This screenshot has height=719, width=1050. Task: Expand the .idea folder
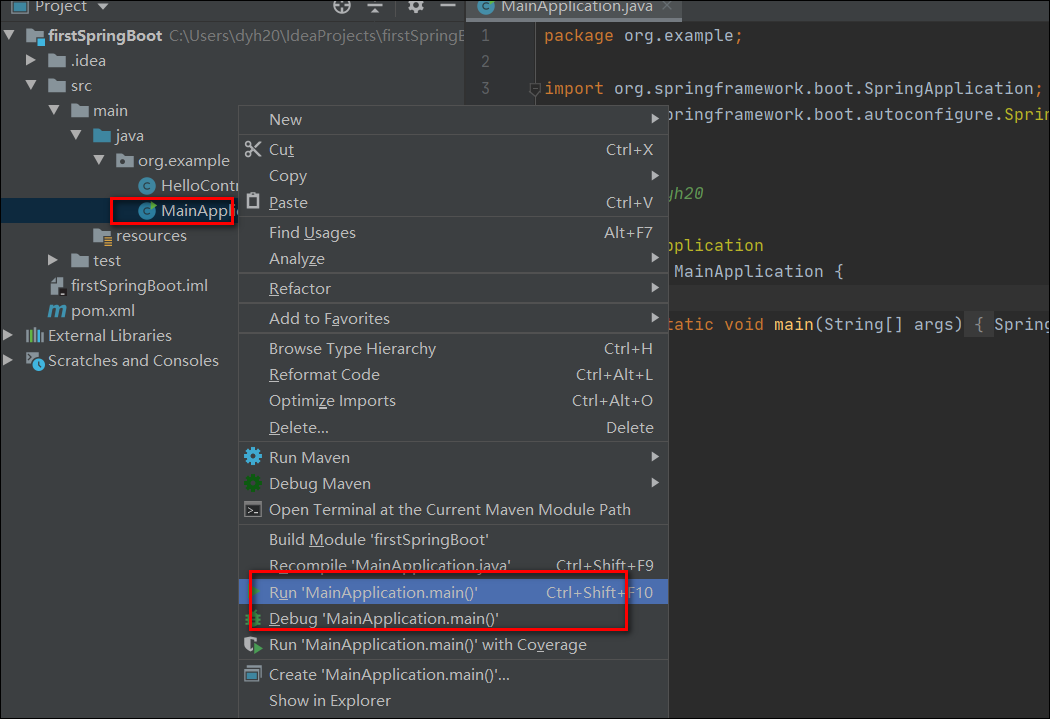[x=33, y=61]
